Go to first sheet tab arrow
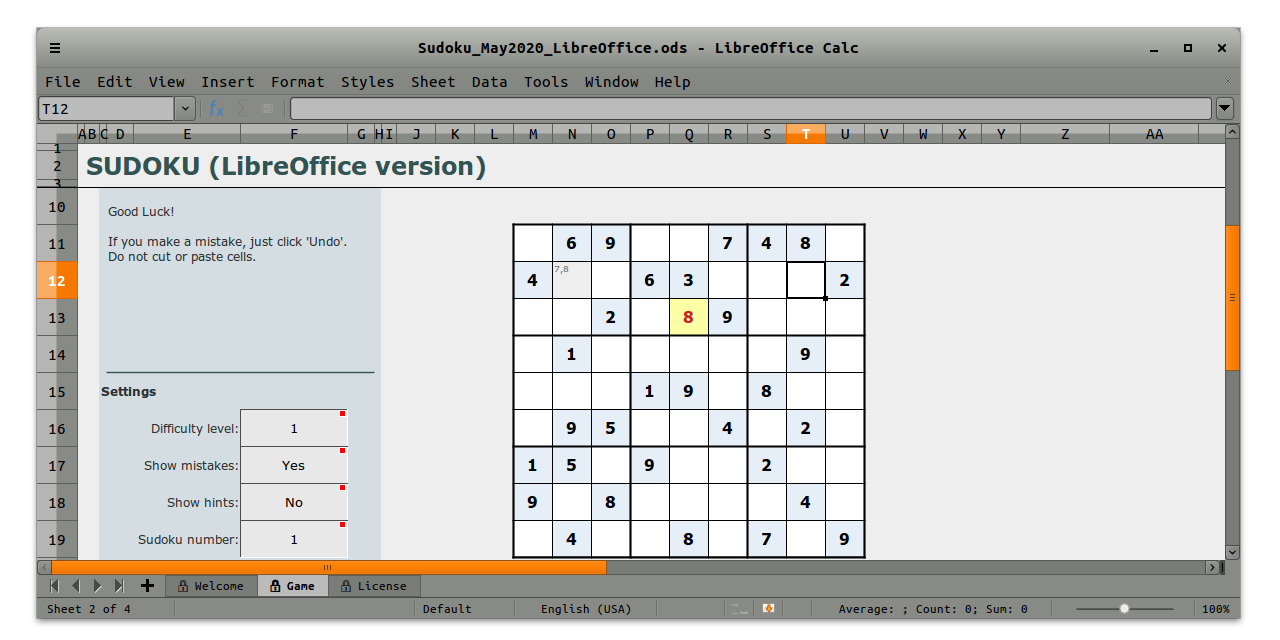 click(x=54, y=586)
